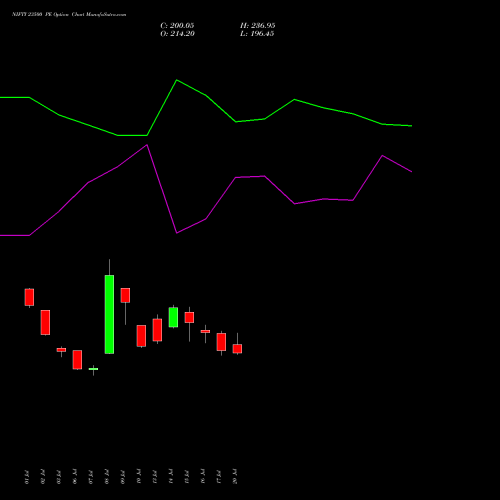Select the small red candle for 03 Jul
This screenshot has height=500, width=500.
coord(61,350)
